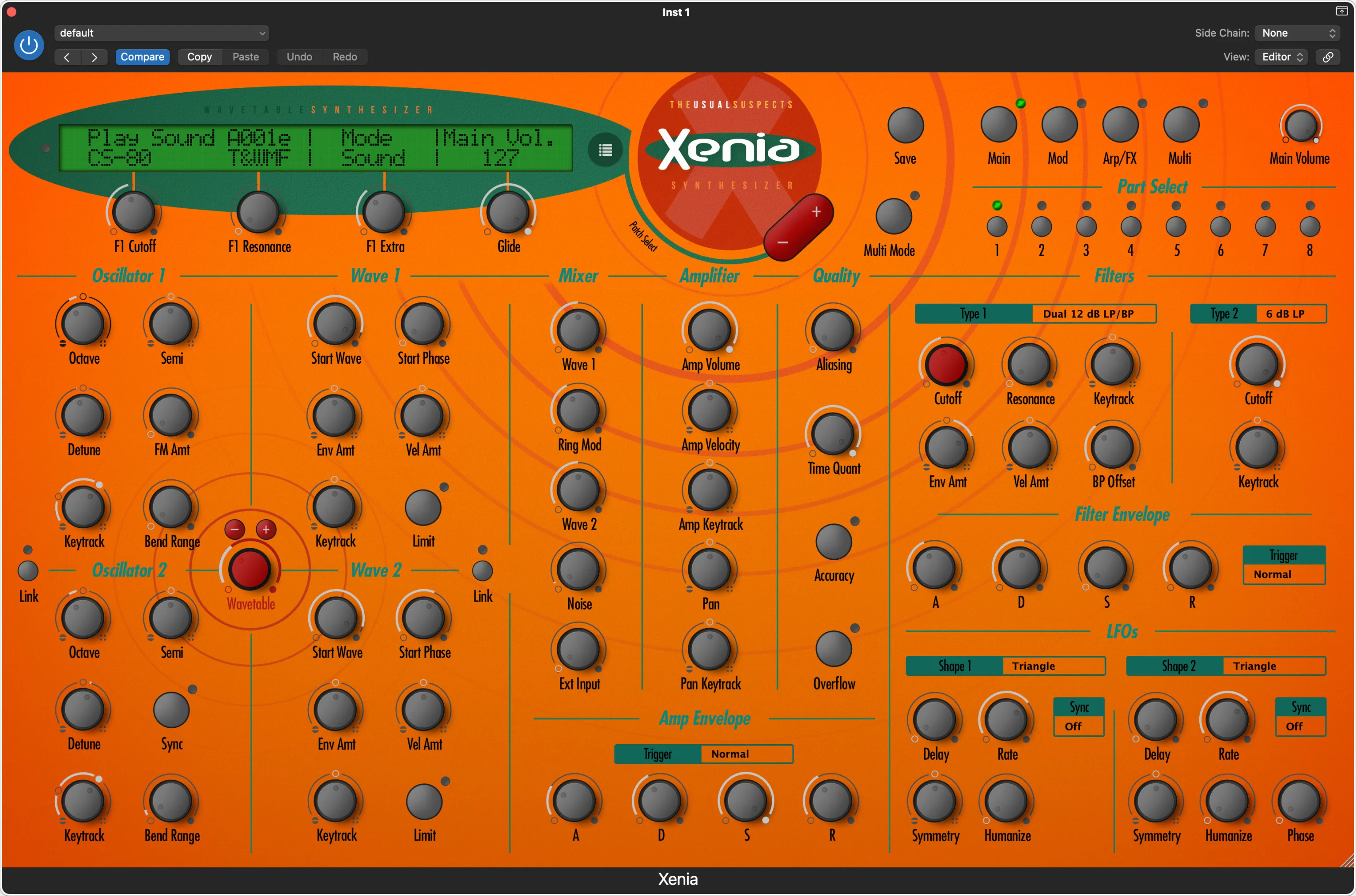Select part 3 button
This screenshot has height=896, width=1356.
click(x=1086, y=227)
